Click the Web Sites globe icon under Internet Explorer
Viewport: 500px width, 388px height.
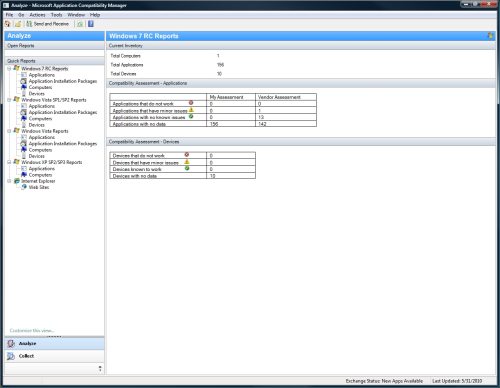pyautogui.click(x=24, y=187)
